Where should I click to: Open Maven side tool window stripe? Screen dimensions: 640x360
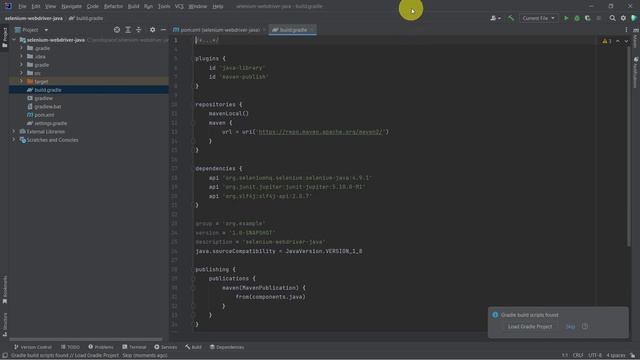point(636,39)
